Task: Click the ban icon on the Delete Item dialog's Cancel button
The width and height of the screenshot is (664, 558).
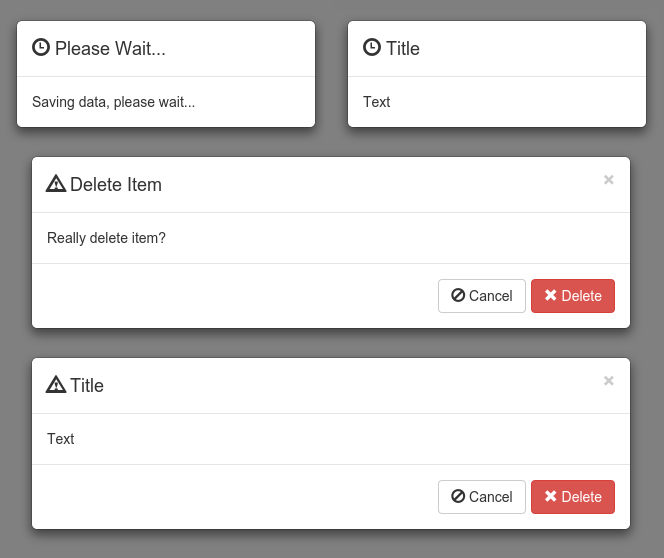Action: [458, 295]
